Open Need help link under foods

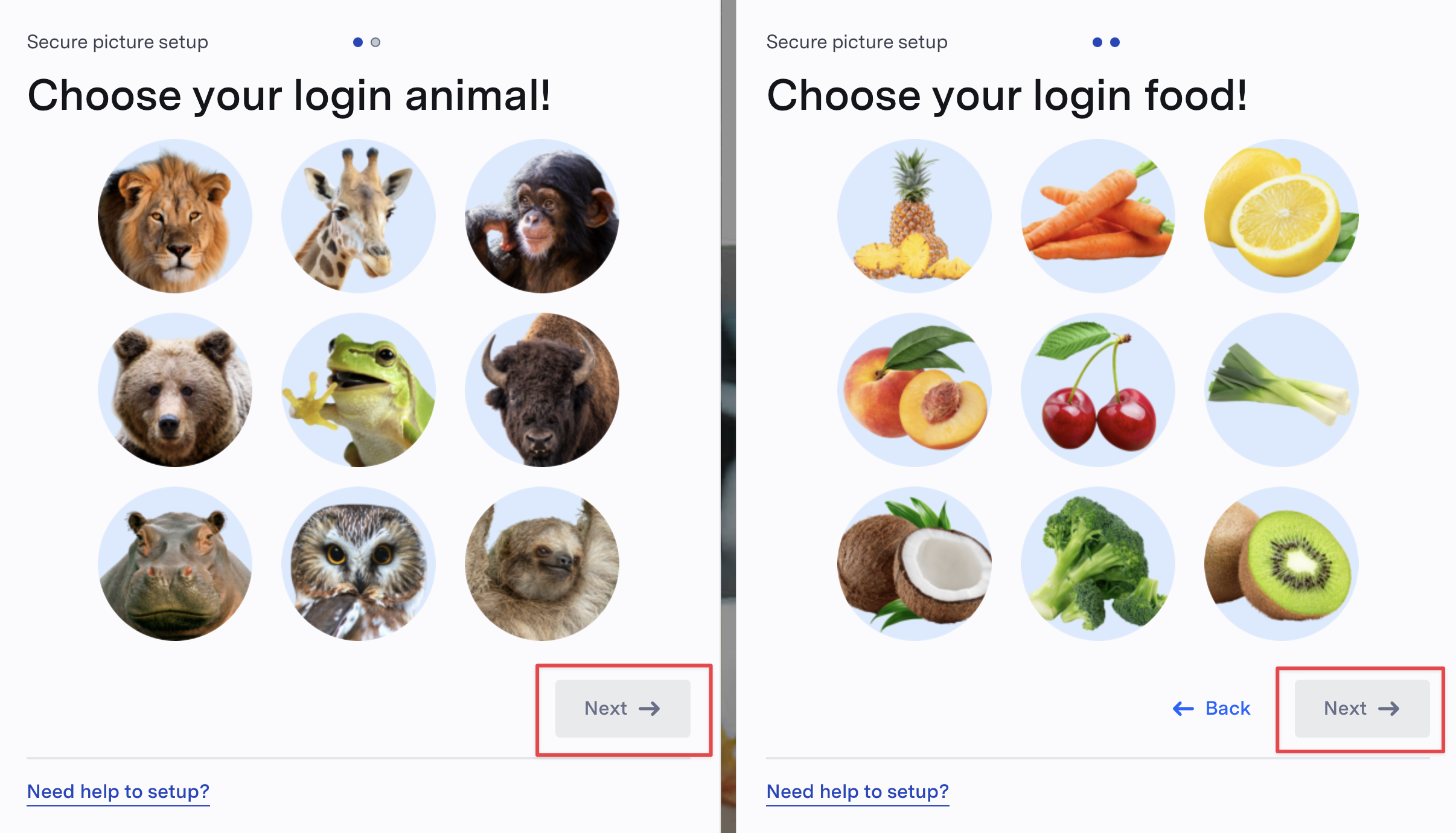pyautogui.click(x=858, y=791)
